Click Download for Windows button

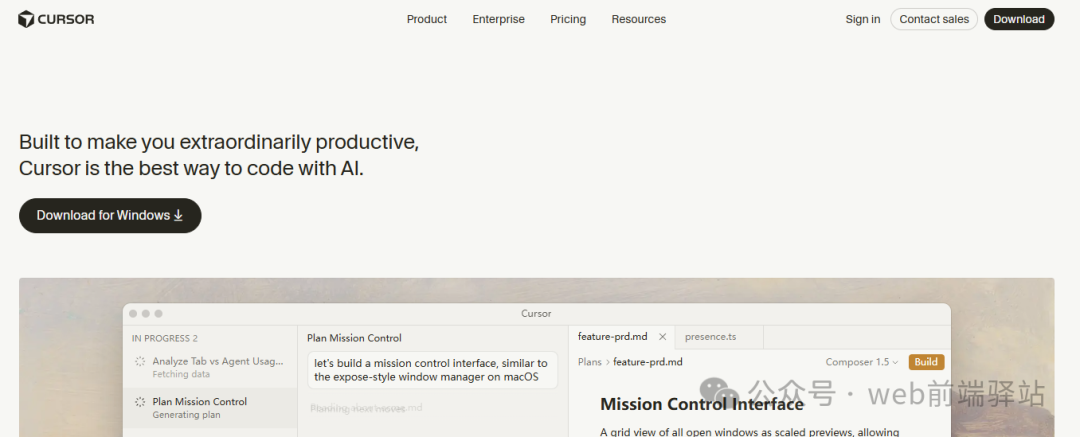pyautogui.click(x=110, y=215)
